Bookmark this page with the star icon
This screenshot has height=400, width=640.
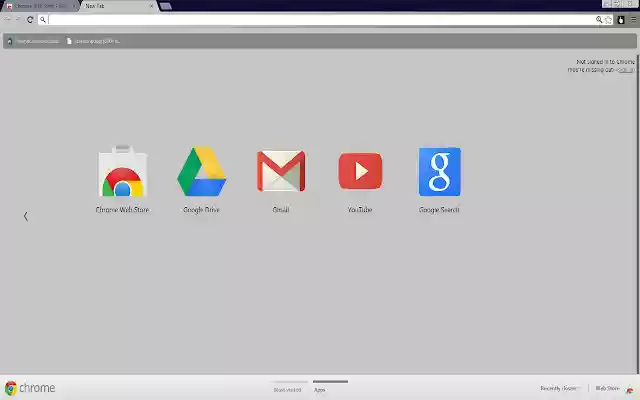pos(609,20)
